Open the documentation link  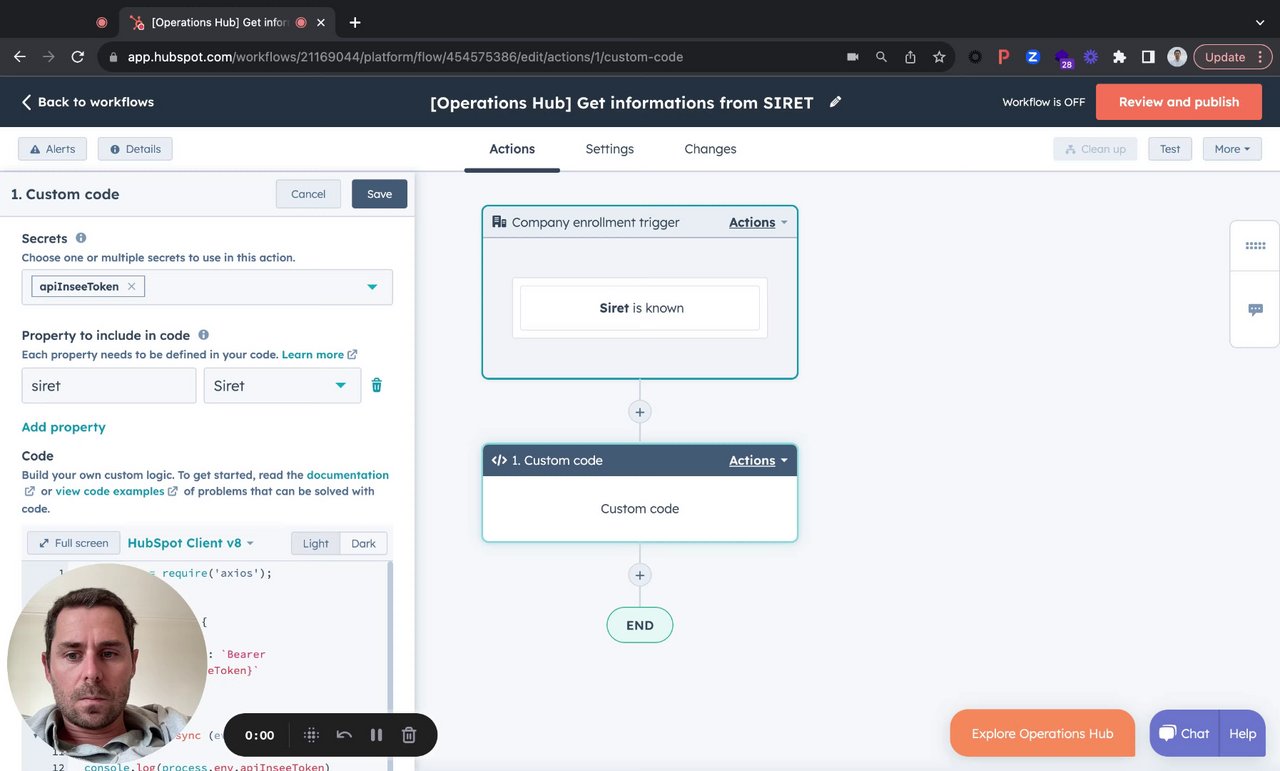pos(348,475)
